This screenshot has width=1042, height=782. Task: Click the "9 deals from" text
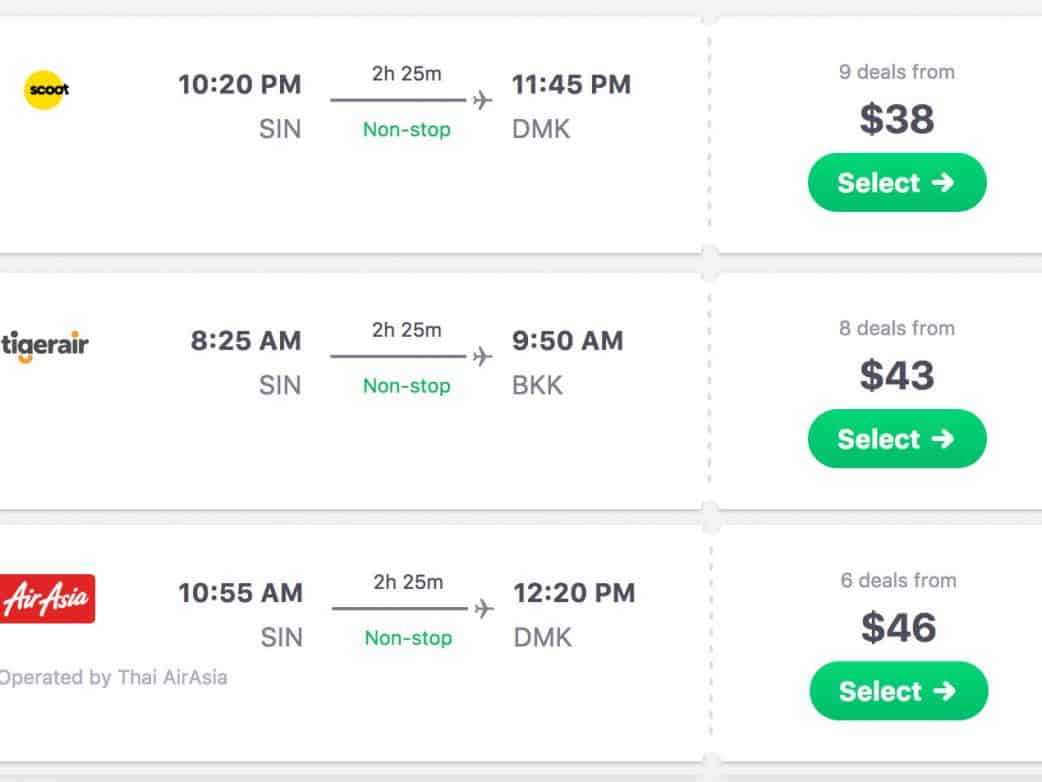[896, 72]
